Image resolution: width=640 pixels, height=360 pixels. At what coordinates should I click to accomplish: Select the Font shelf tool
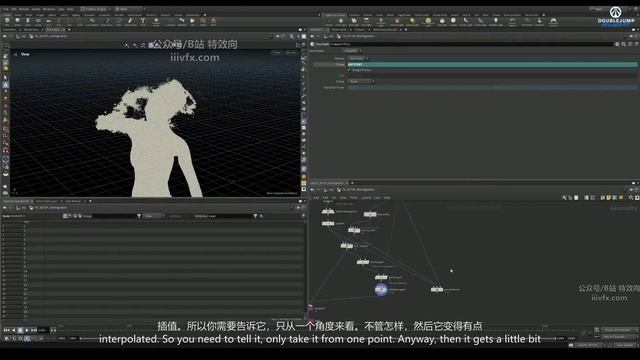click(143, 21)
